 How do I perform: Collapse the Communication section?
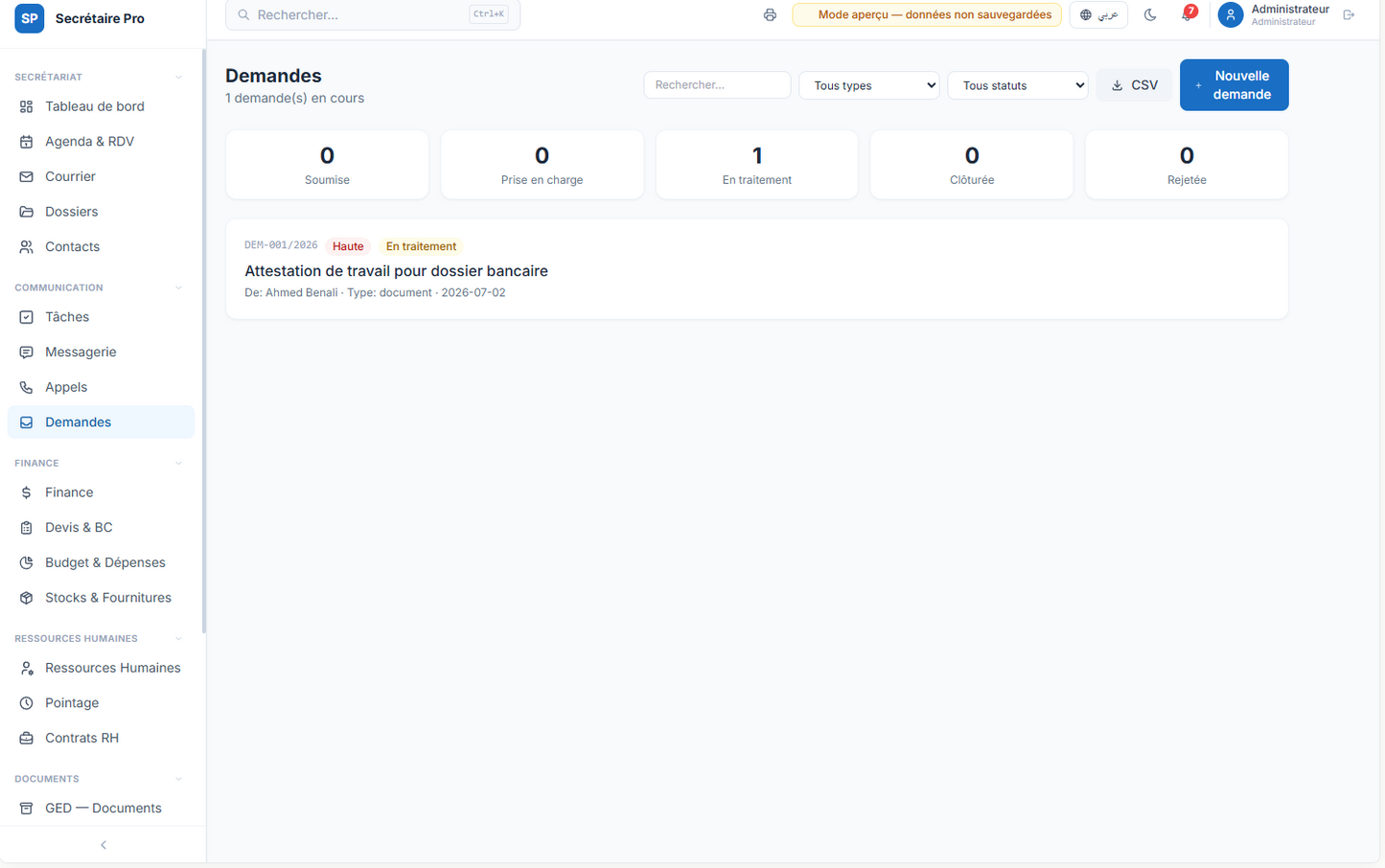coord(178,287)
